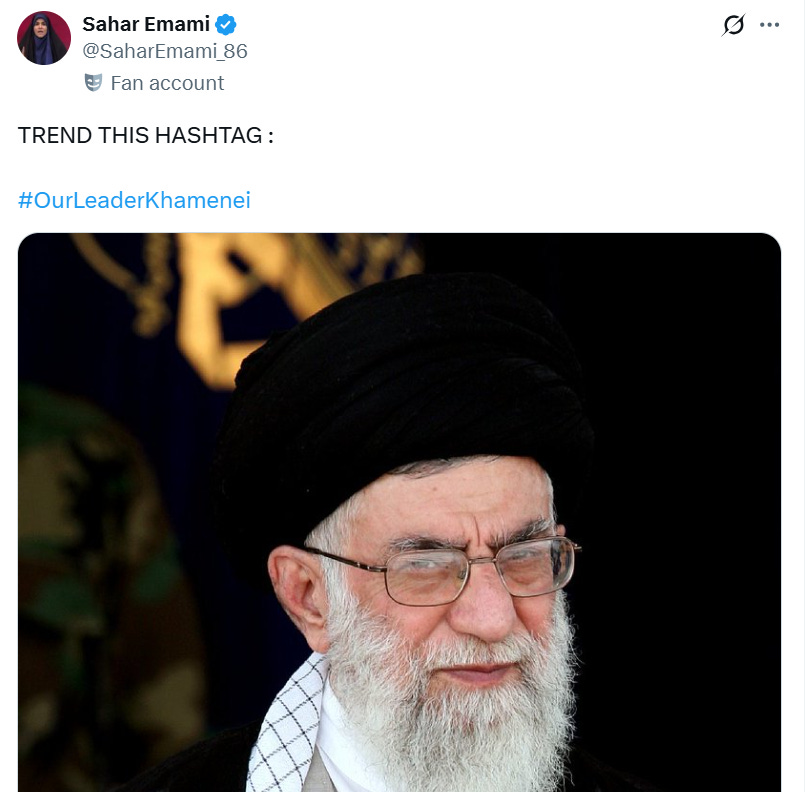The image size is (806, 792).
Task: Open the Sahar Emami display name
Action: (146, 24)
